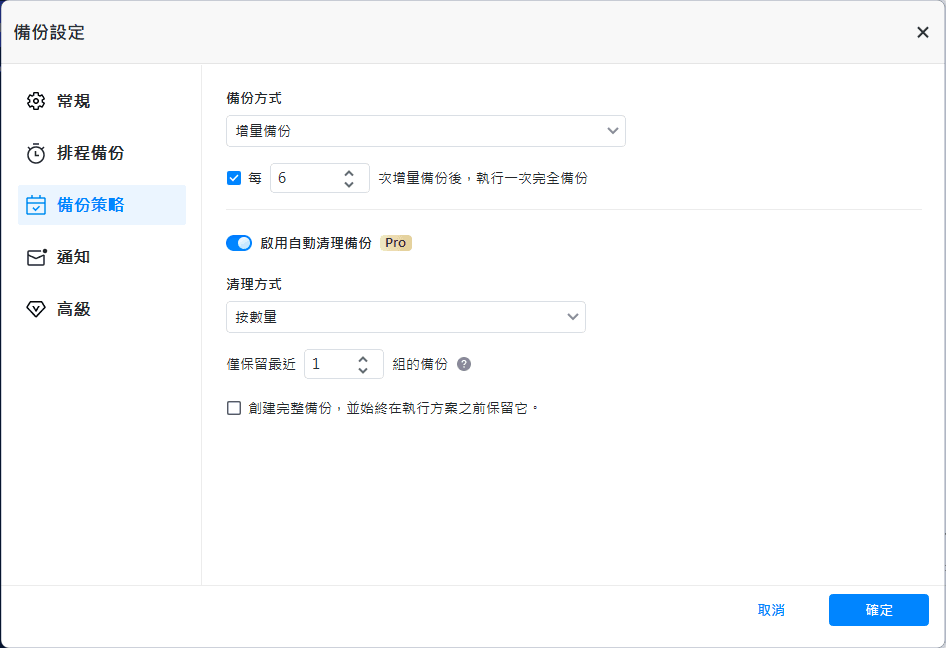Click the stopwatch icon for 排程備份
Image resolution: width=946 pixels, height=648 pixels.
tap(36, 153)
